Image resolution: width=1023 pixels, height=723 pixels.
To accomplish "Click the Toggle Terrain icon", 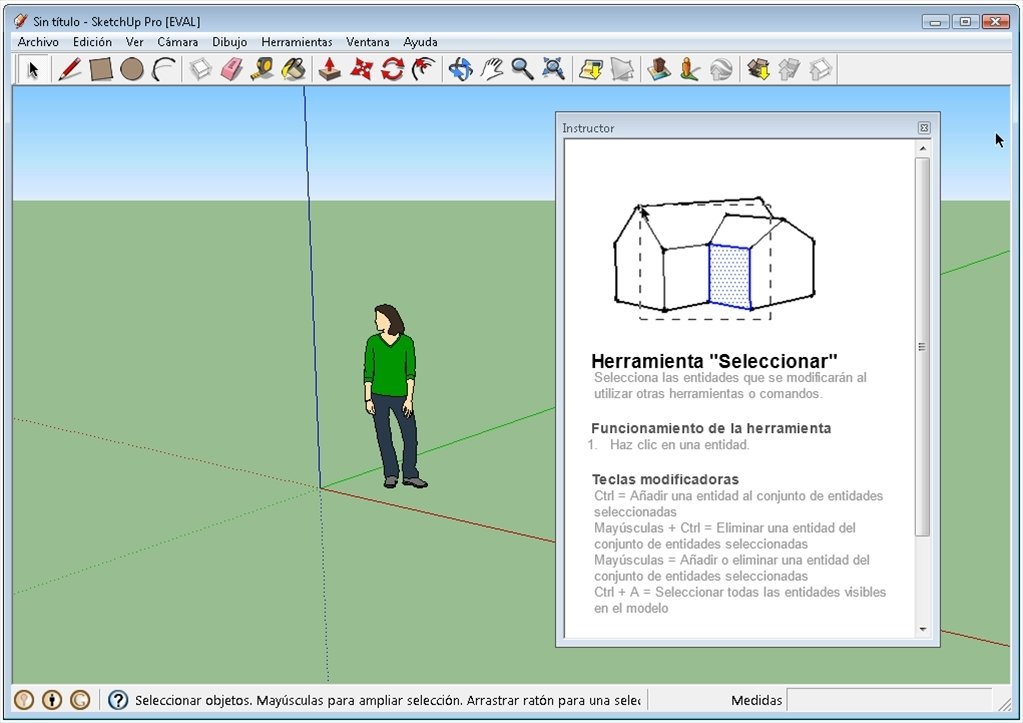I will [622, 69].
